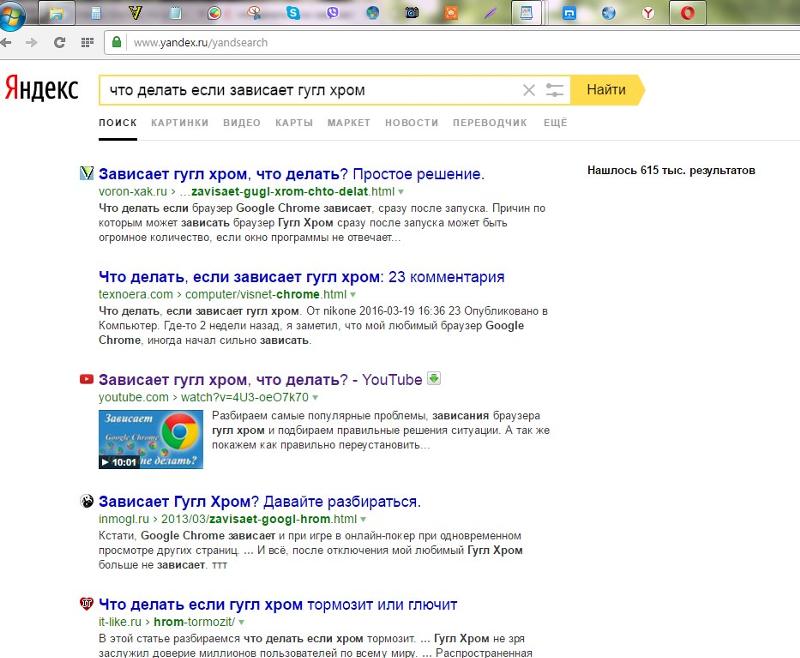
Task: Click the green padlock in the address bar
Action: [117, 42]
